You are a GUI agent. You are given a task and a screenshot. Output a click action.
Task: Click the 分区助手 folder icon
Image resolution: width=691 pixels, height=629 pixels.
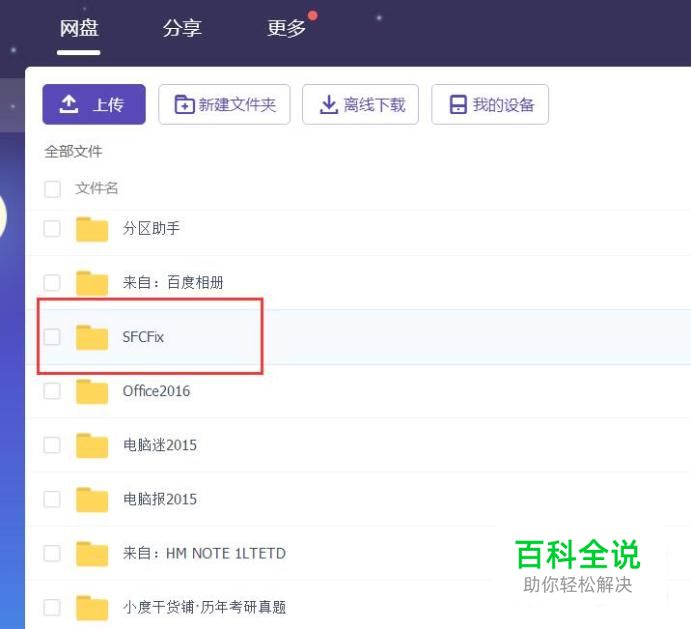92,229
